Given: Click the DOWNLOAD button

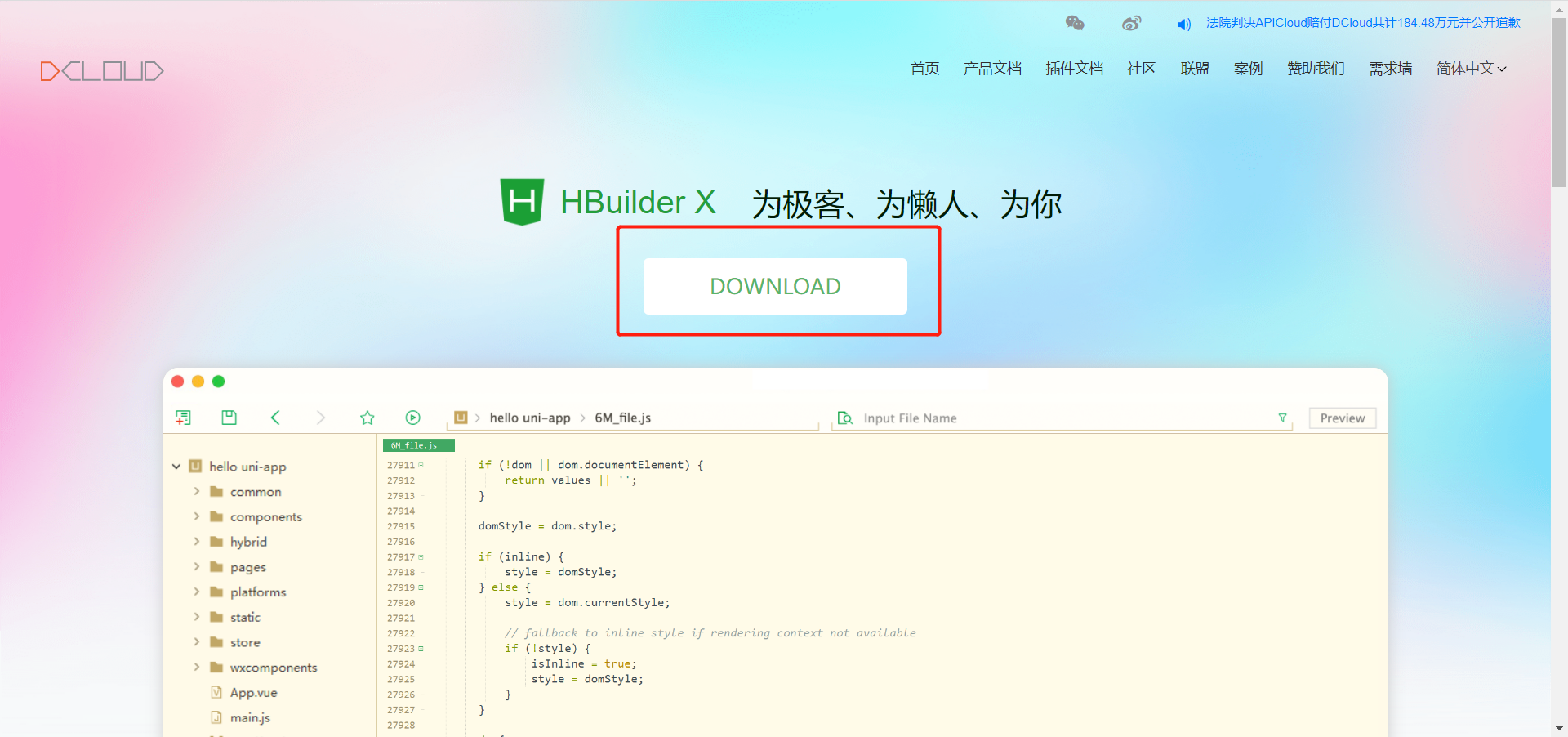Looking at the screenshot, I should pyautogui.click(x=775, y=286).
